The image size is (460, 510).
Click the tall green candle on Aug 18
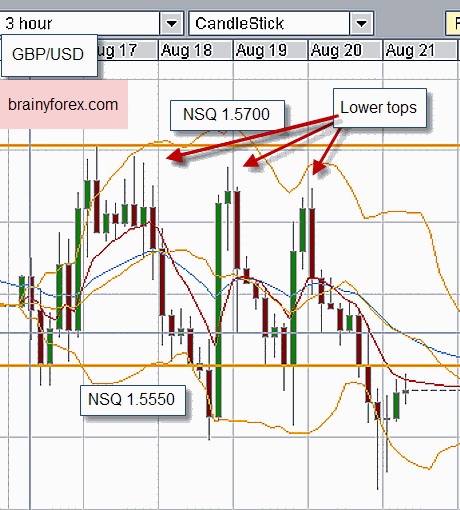tap(219, 310)
